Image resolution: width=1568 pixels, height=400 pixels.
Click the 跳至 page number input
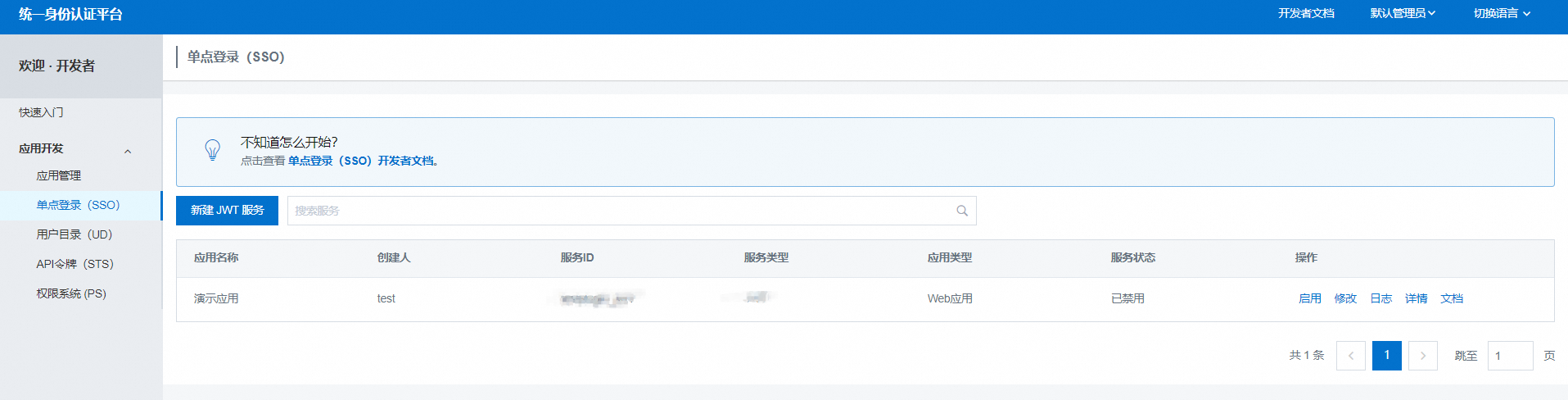pos(1509,356)
